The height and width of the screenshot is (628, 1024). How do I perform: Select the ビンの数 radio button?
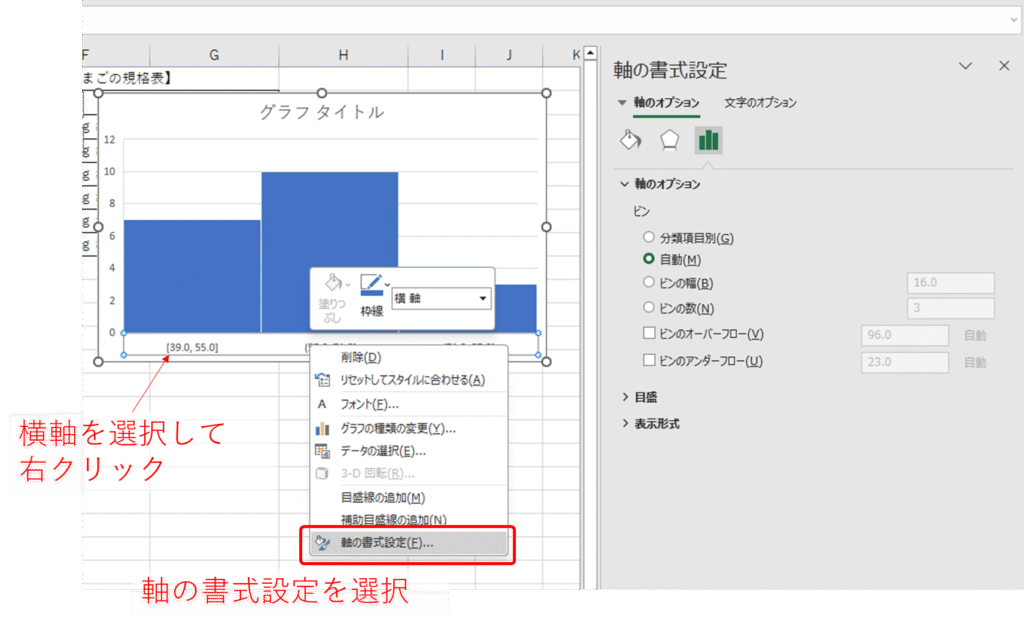click(x=649, y=308)
